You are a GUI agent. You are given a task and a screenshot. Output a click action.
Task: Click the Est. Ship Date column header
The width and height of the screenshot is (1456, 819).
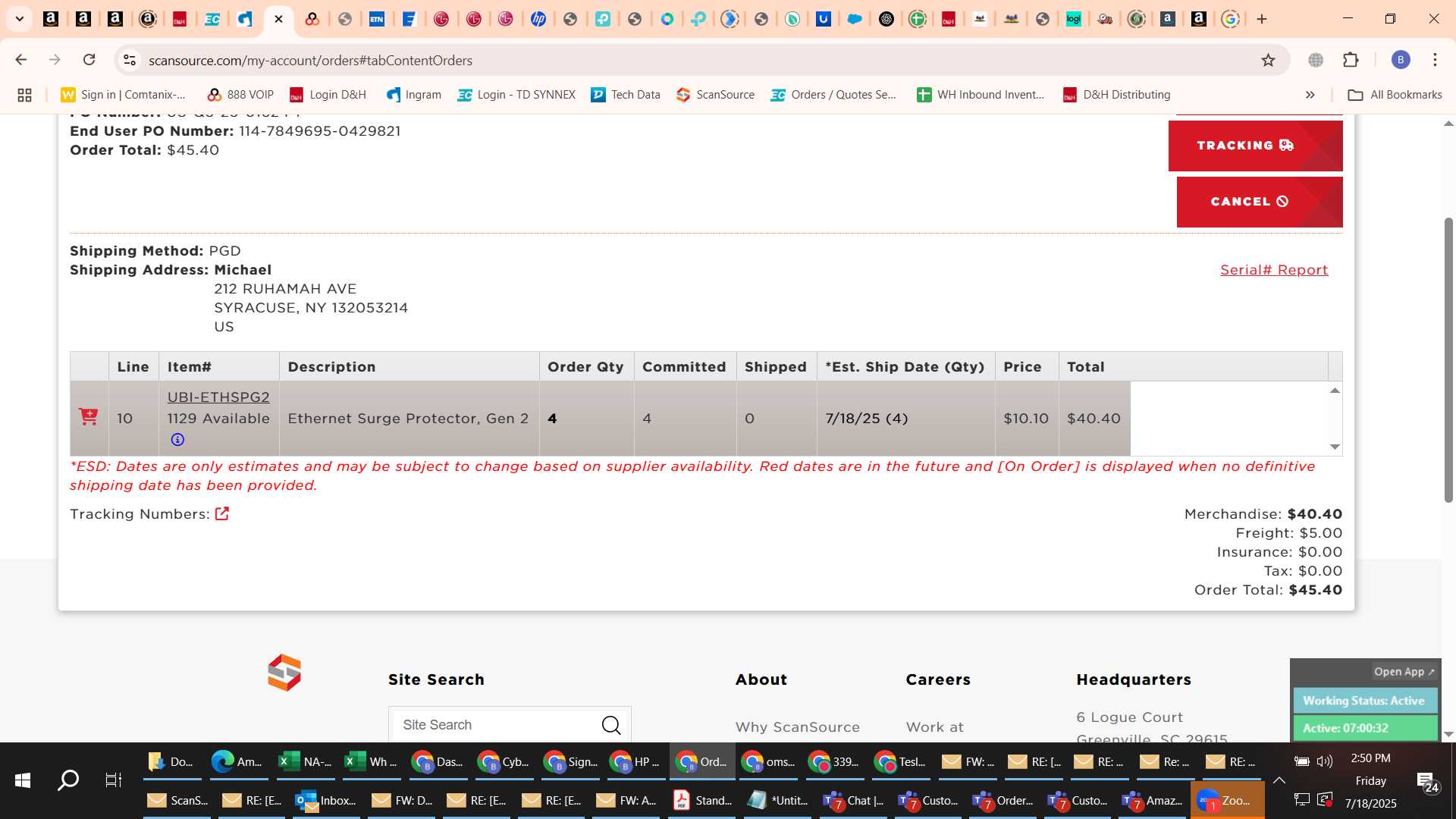905,367
